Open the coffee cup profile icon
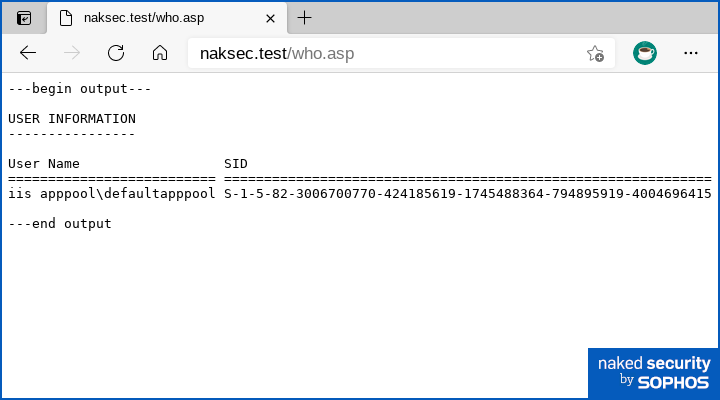Image resolution: width=720 pixels, height=400 pixels. (x=645, y=54)
